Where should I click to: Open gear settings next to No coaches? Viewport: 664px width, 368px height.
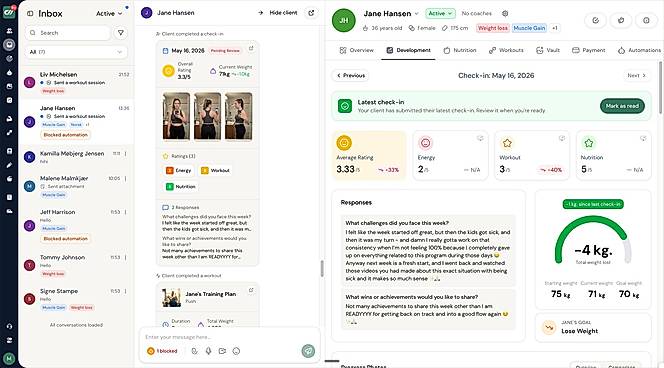coord(505,14)
